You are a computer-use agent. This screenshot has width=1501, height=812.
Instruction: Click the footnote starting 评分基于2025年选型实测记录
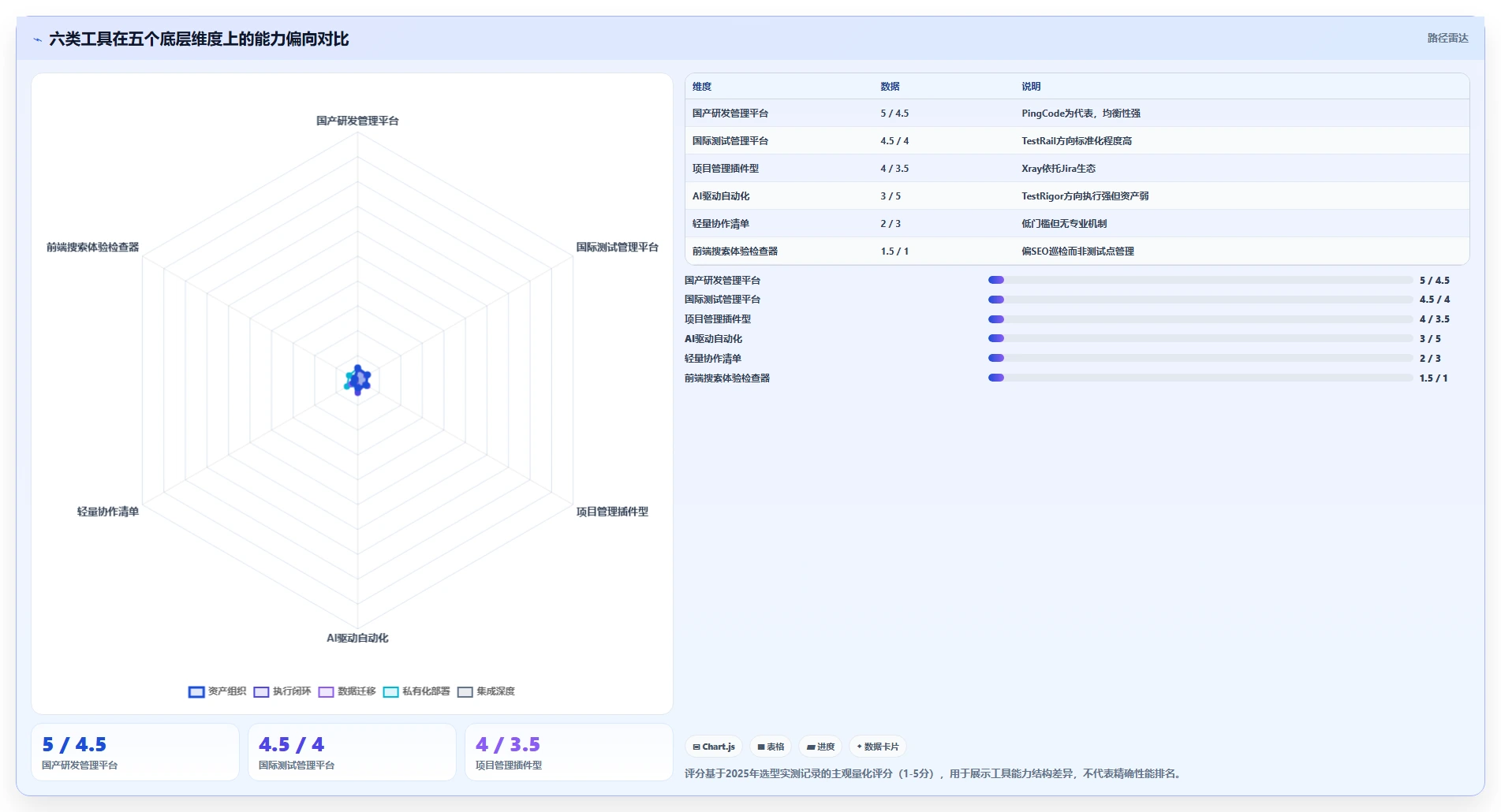coord(934,774)
